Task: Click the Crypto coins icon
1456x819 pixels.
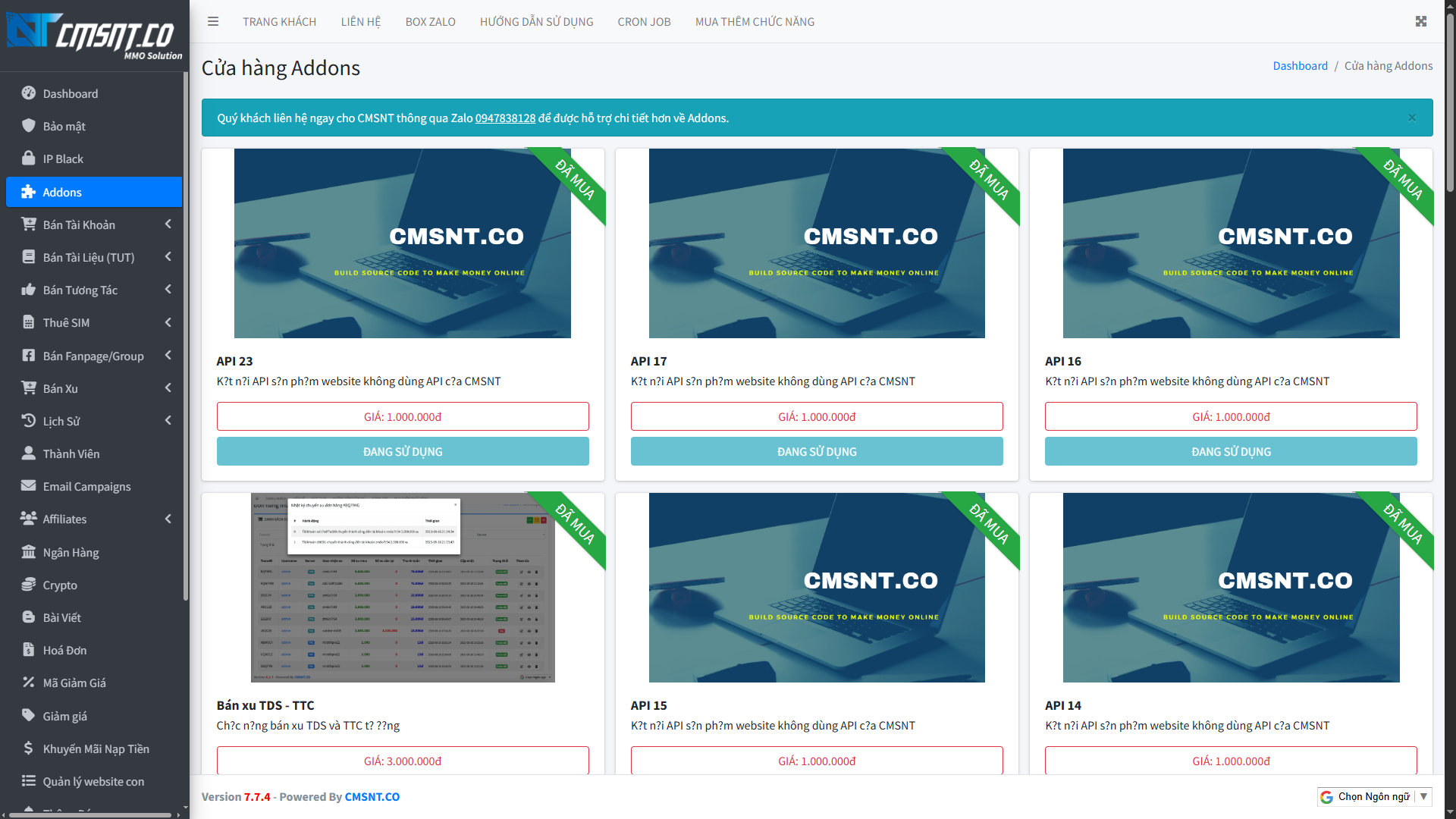Action: (29, 585)
